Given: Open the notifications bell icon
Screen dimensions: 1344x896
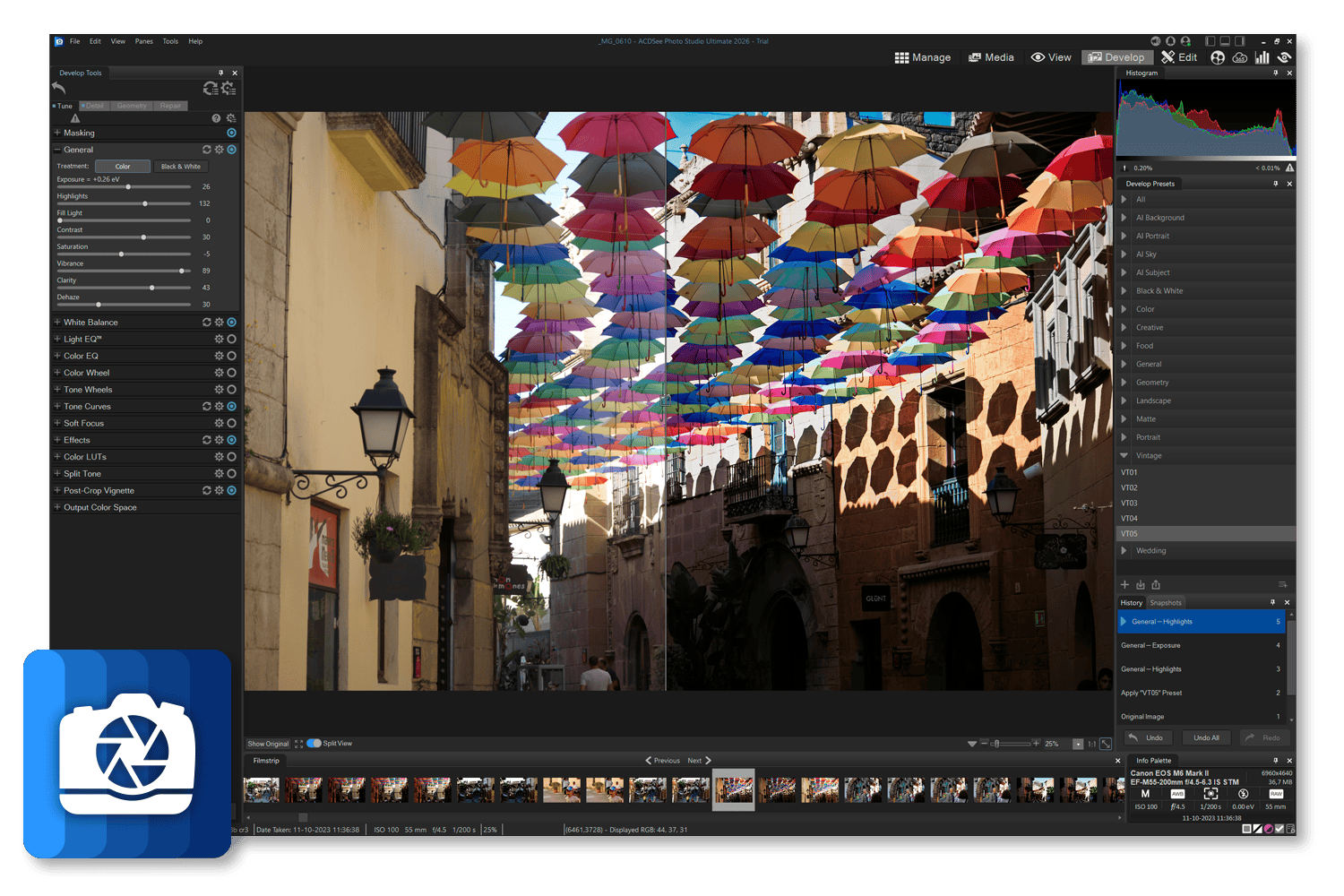Looking at the screenshot, I should pyautogui.click(x=1170, y=41).
